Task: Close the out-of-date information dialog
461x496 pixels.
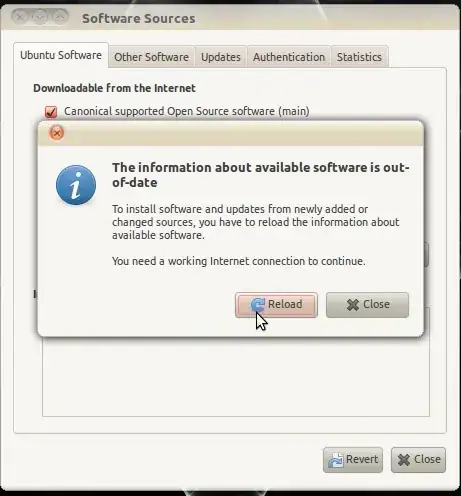Action: [x=367, y=305]
